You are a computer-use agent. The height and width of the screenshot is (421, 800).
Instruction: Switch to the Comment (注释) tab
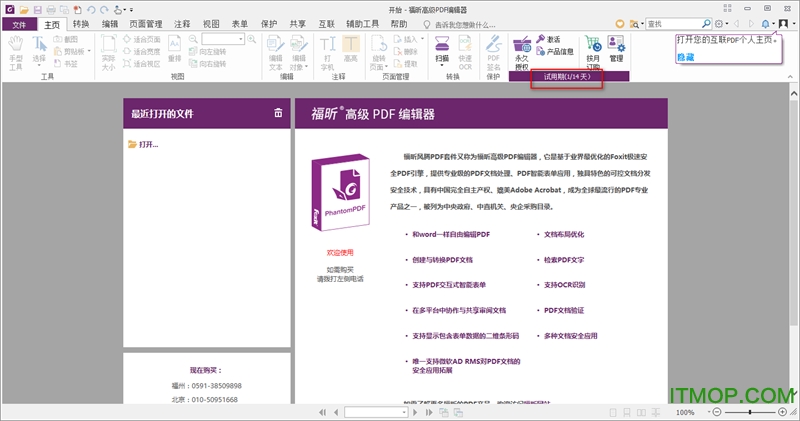182,24
